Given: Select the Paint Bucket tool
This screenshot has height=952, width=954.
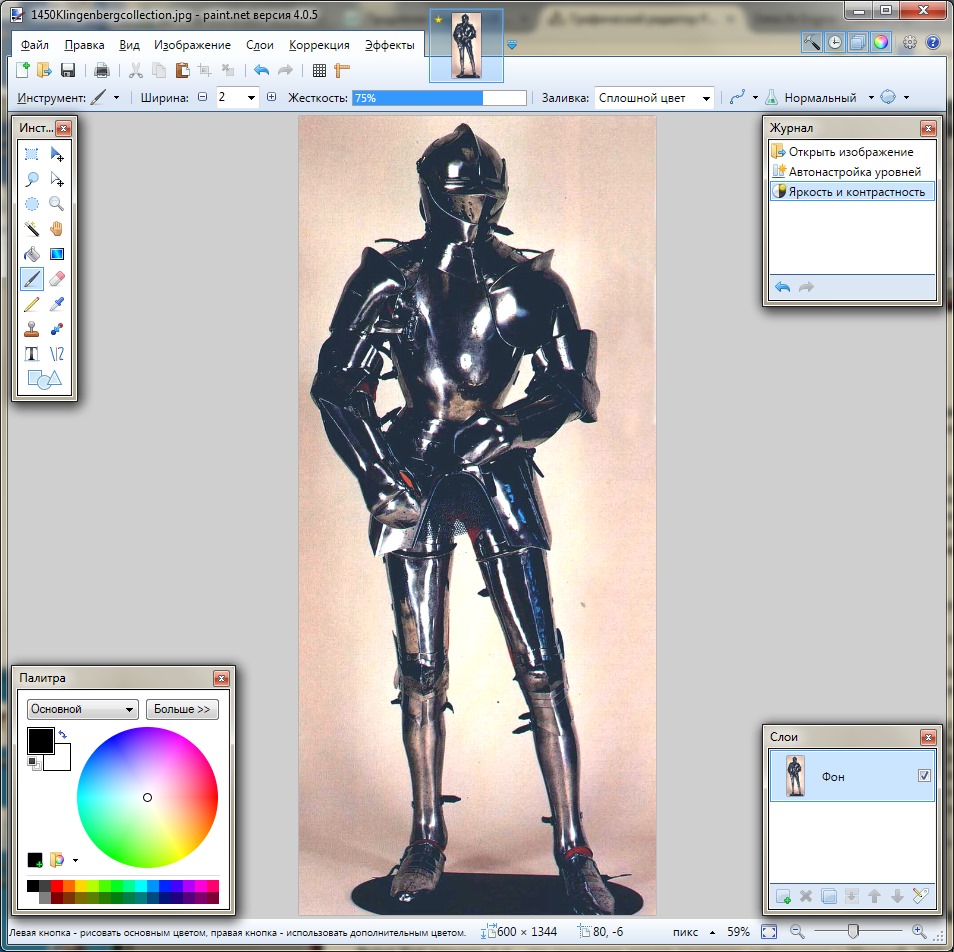Looking at the screenshot, I should pos(32,253).
